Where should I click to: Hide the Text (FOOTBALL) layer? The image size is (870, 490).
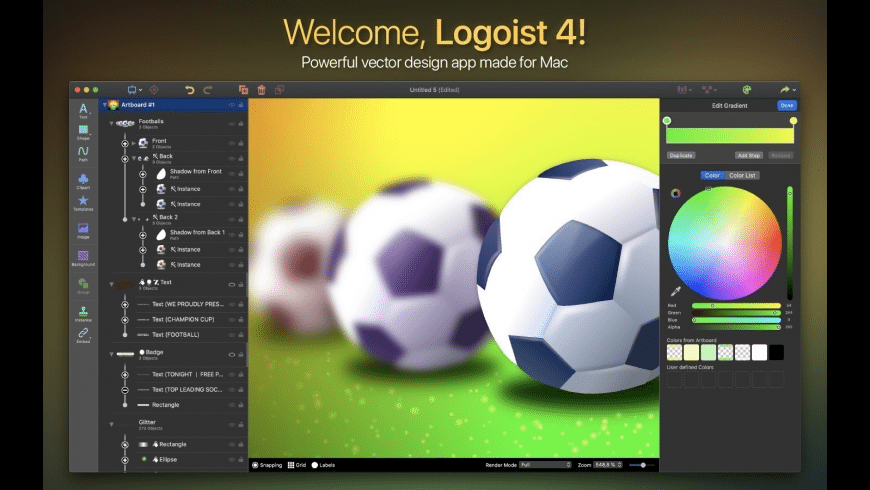pos(231,335)
